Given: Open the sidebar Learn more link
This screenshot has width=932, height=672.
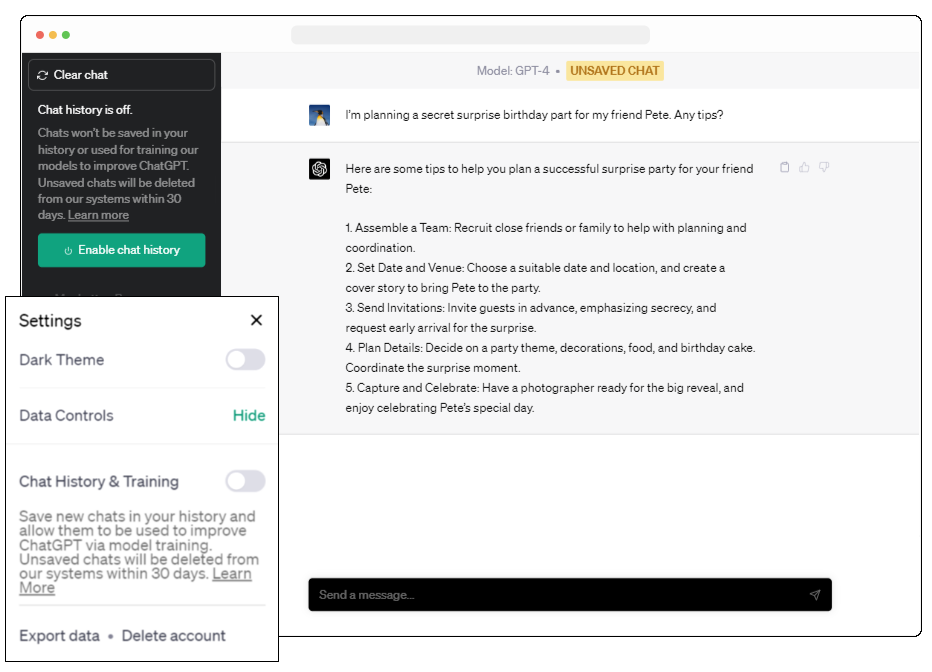Looking at the screenshot, I should pyautogui.click(x=98, y=215).
